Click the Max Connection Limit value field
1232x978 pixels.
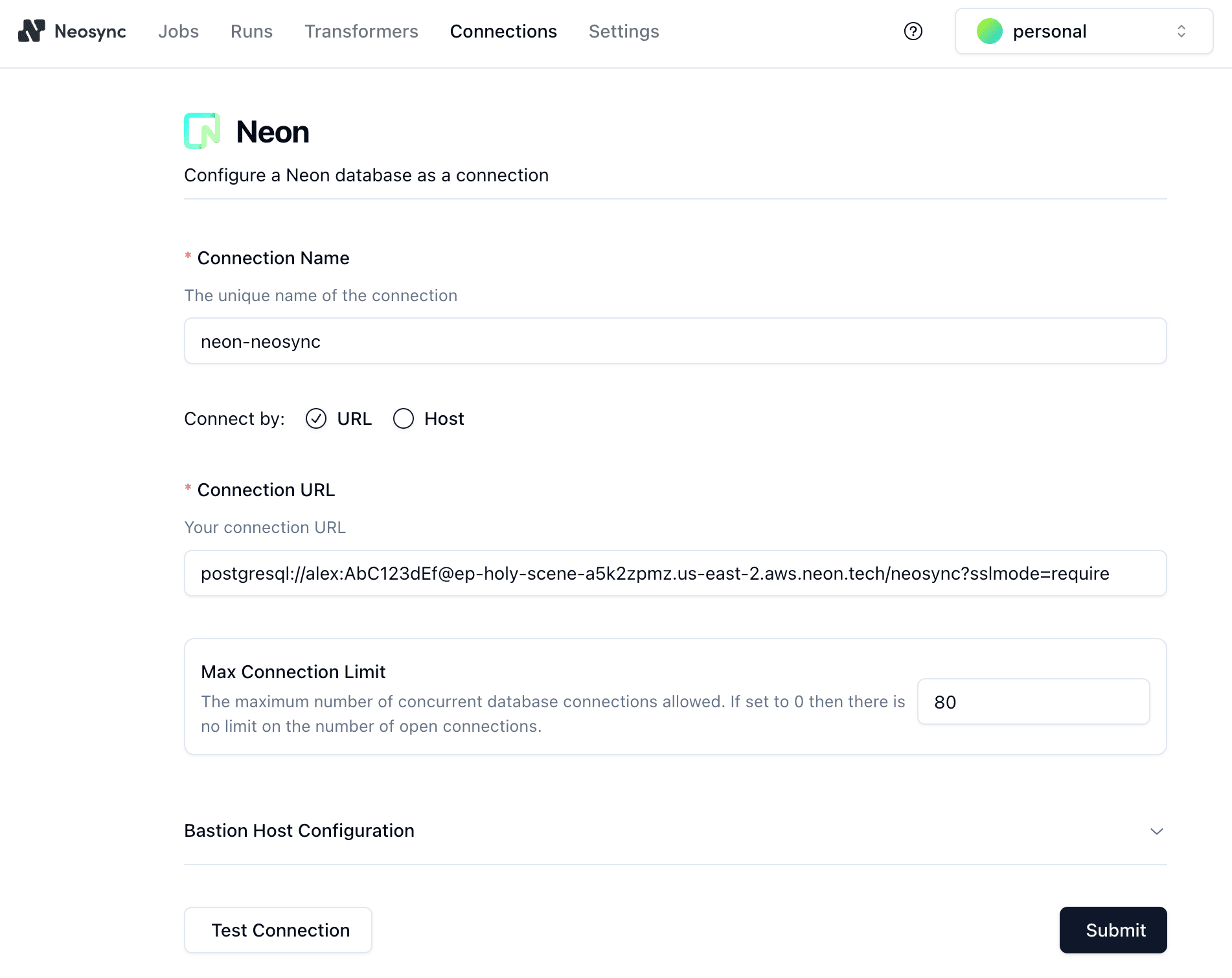click(1032, 701)
